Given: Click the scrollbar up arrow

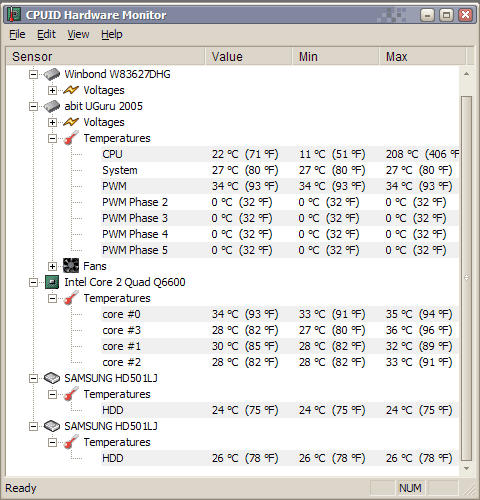Looking at the screenshot, I should (x=466, y=74).
